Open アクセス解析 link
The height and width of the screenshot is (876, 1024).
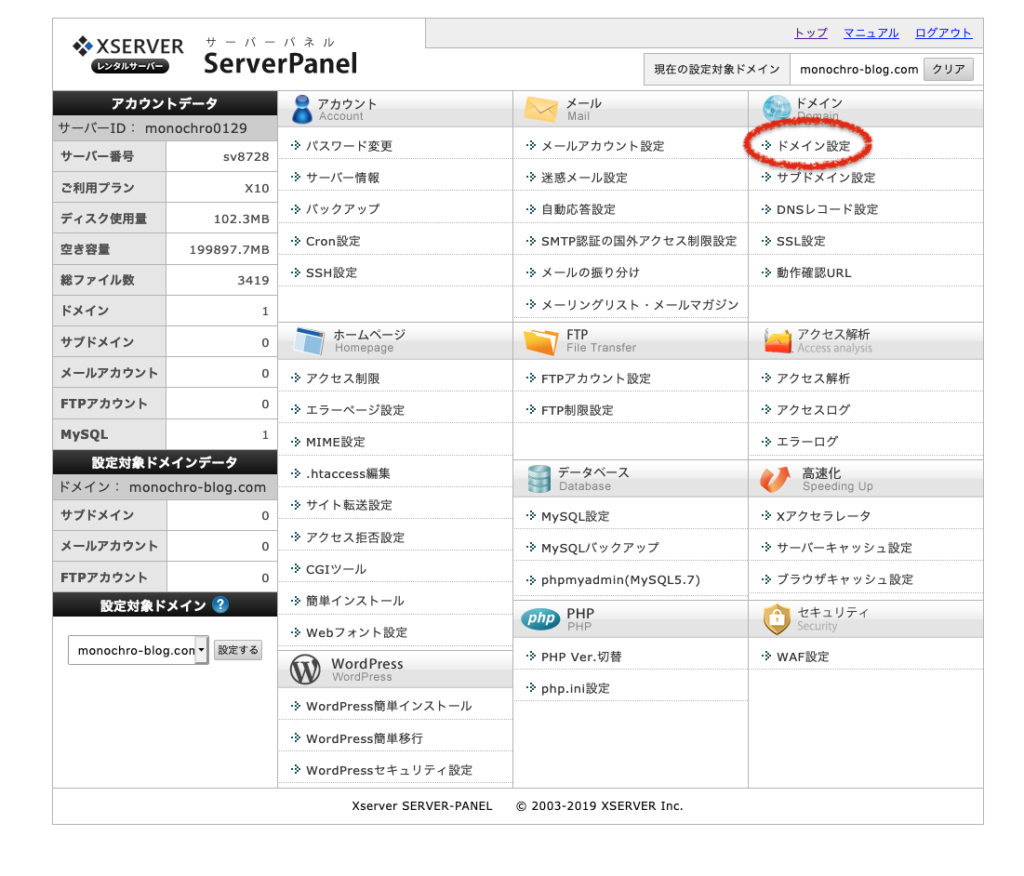[813, 378]
